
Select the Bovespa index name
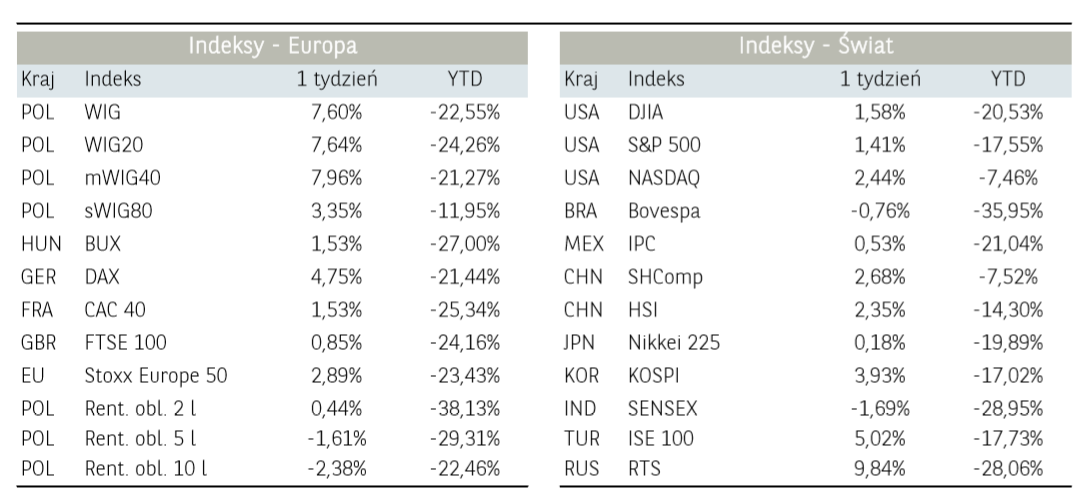(664, 210)
